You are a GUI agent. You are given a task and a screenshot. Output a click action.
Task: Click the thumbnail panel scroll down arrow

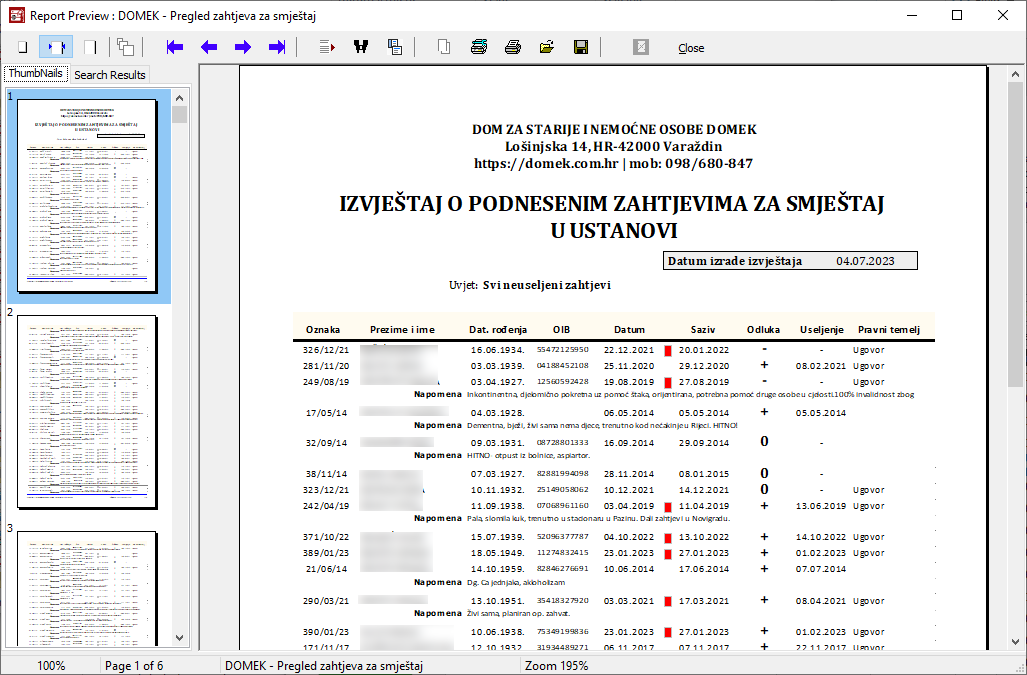(x=180, y=637)
